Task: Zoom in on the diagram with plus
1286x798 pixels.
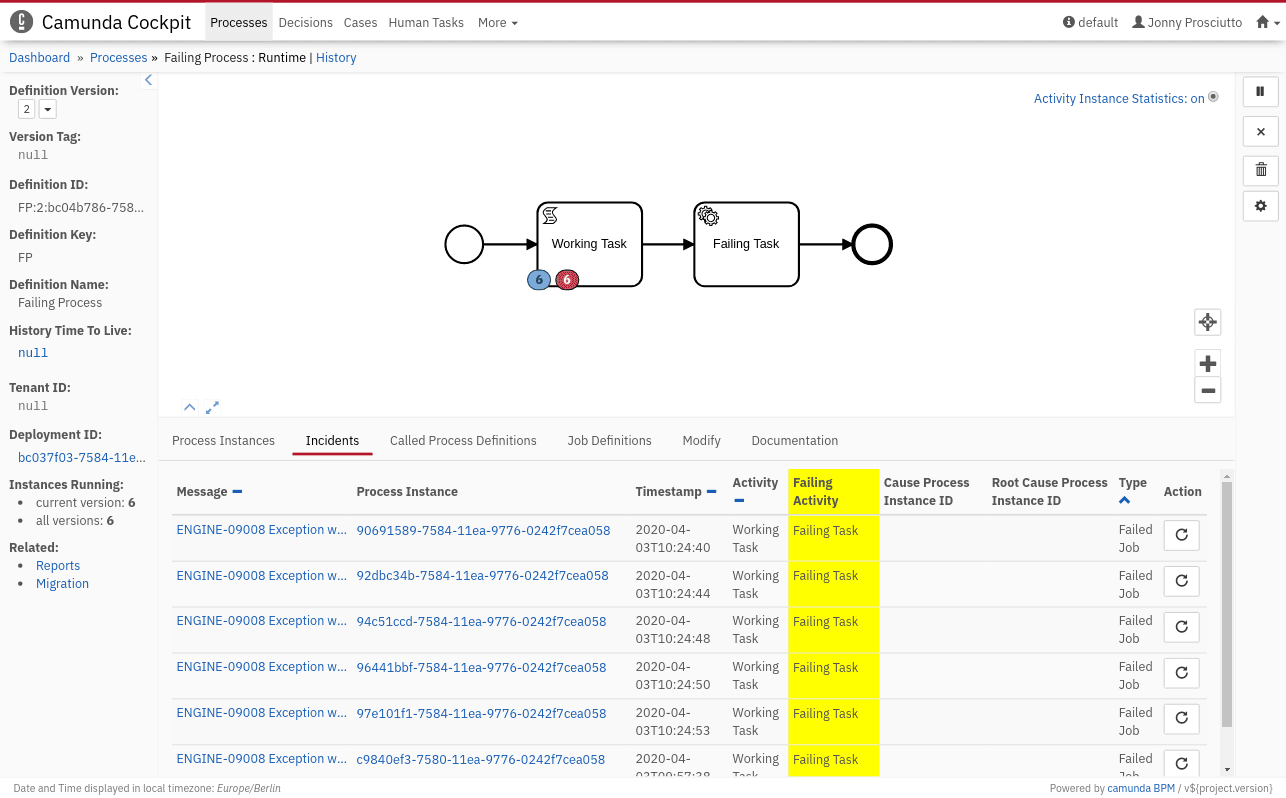Action: point(1207,363)
